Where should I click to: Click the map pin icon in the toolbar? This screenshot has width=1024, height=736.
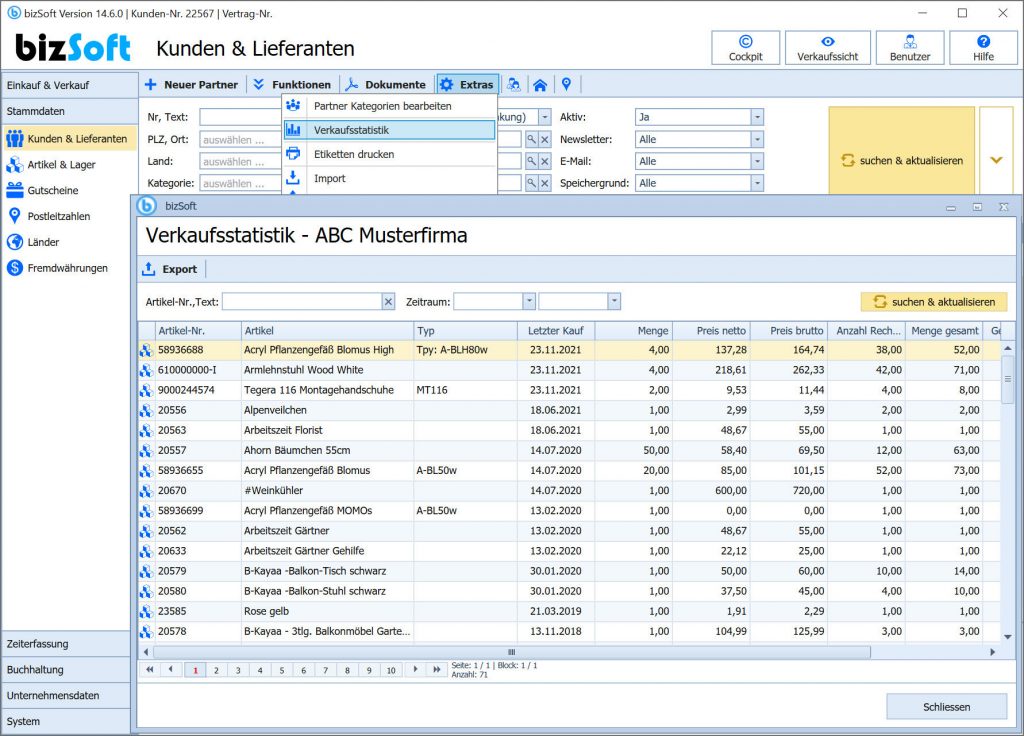point(566,84)
